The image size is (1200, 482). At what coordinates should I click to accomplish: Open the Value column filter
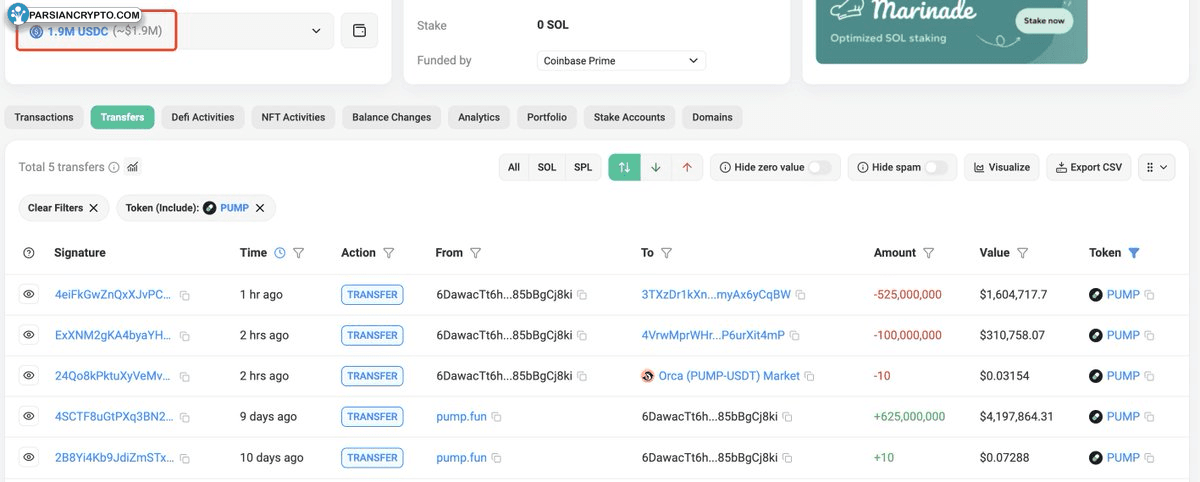[x=1022, y=253]
